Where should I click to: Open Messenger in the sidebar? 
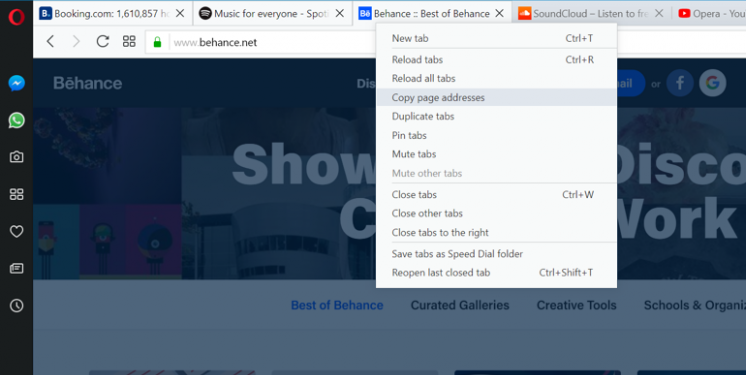click(x=17, y=83)
